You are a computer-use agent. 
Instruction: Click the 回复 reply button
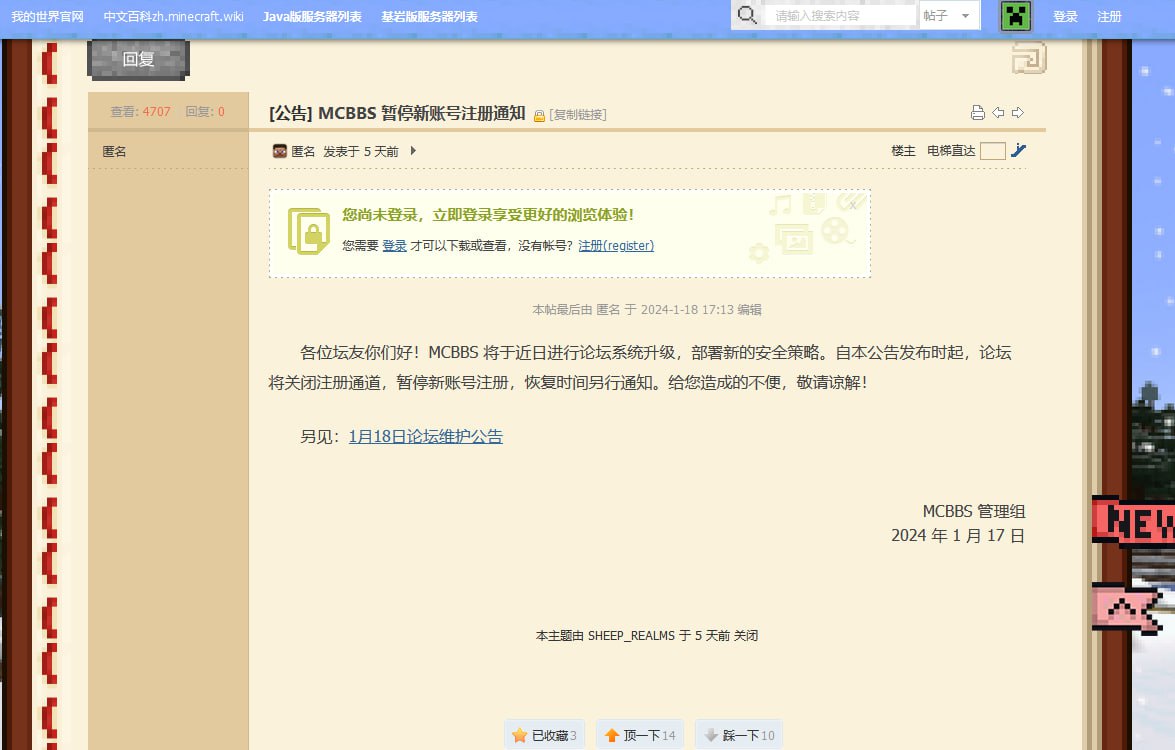(x=139, y=59)
